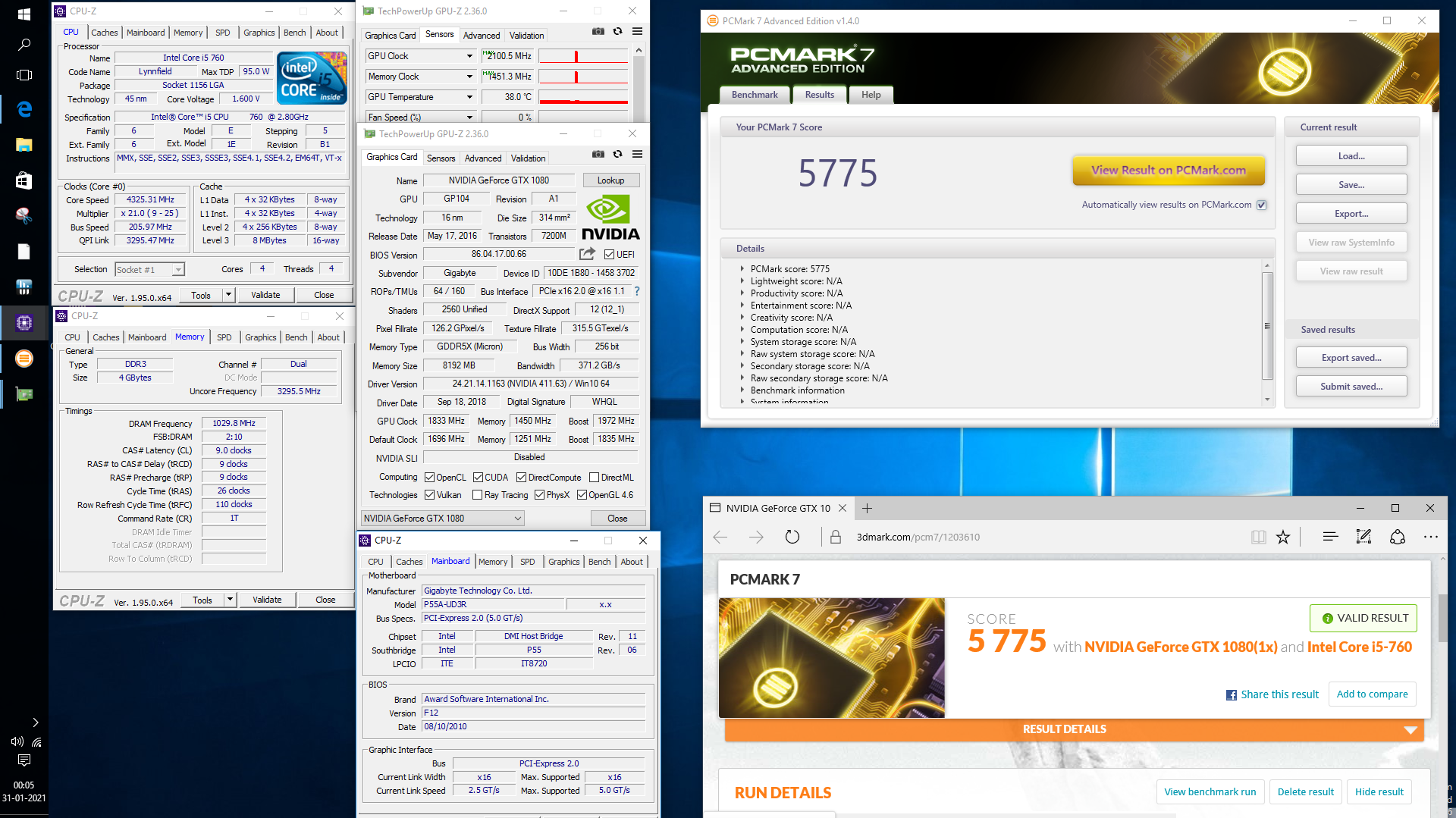Toggle the UEFI checkbox in GPU-Z
The width and height of the screenshot is (1456, 818).
[609, 255]
